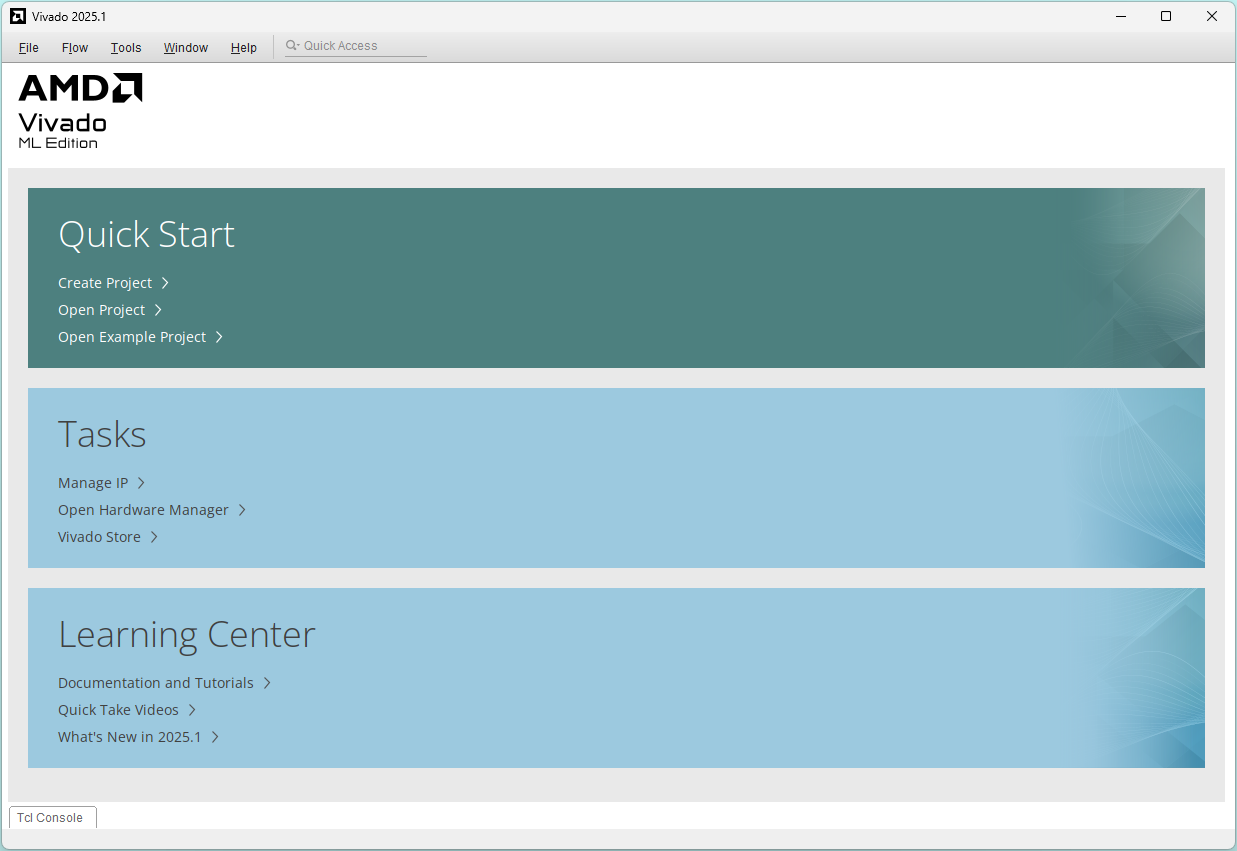Type in the Quick Access search field
The width and height of the screenshot is (1237, 851).
362,46
